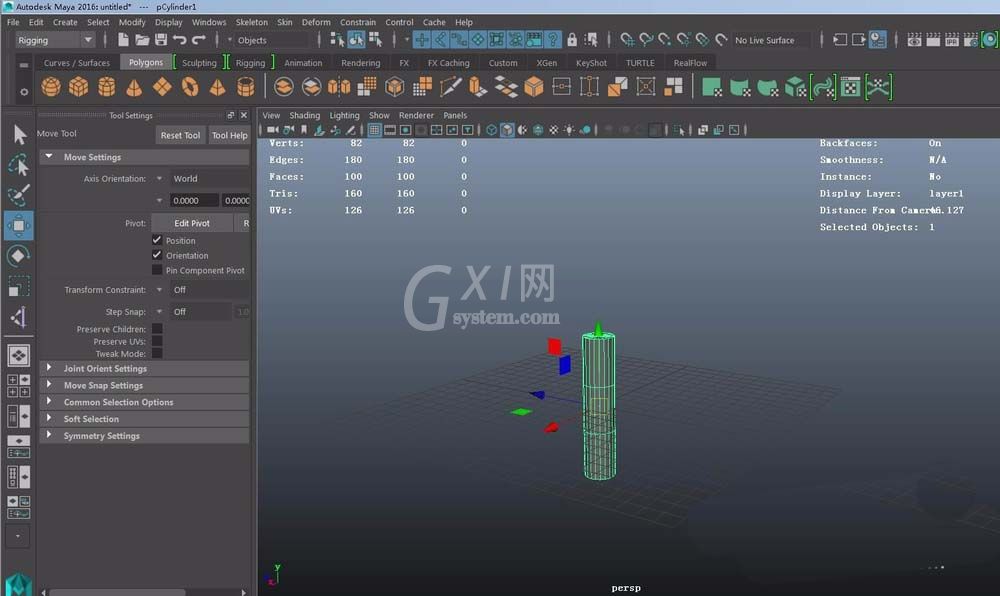Click the Tool Settings horizontal scrollbar
This screenshot has width=1000, height=596.
pyautogui.click(x=117, y=592)
